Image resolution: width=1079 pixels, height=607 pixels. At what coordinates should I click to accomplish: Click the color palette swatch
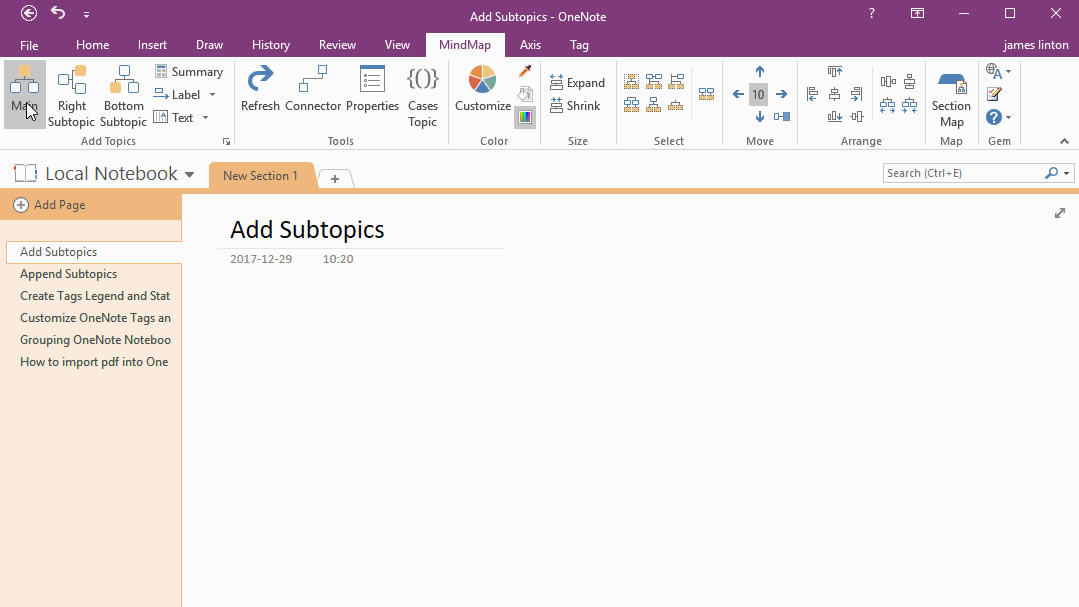(524, 117)
